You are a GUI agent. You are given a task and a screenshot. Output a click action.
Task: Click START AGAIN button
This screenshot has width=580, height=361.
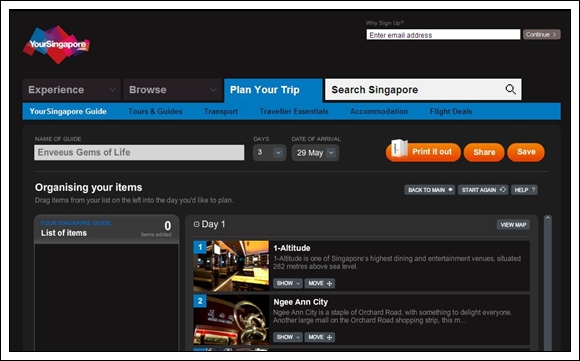pyautogui.click(x=483, y=190)
